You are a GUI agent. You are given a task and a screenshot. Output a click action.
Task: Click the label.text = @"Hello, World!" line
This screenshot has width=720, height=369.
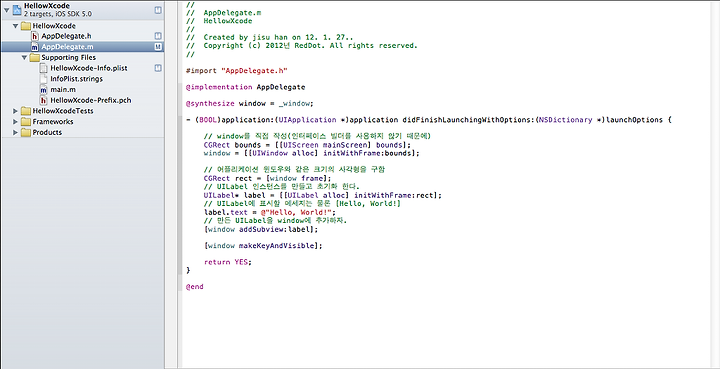coord(270,212)
